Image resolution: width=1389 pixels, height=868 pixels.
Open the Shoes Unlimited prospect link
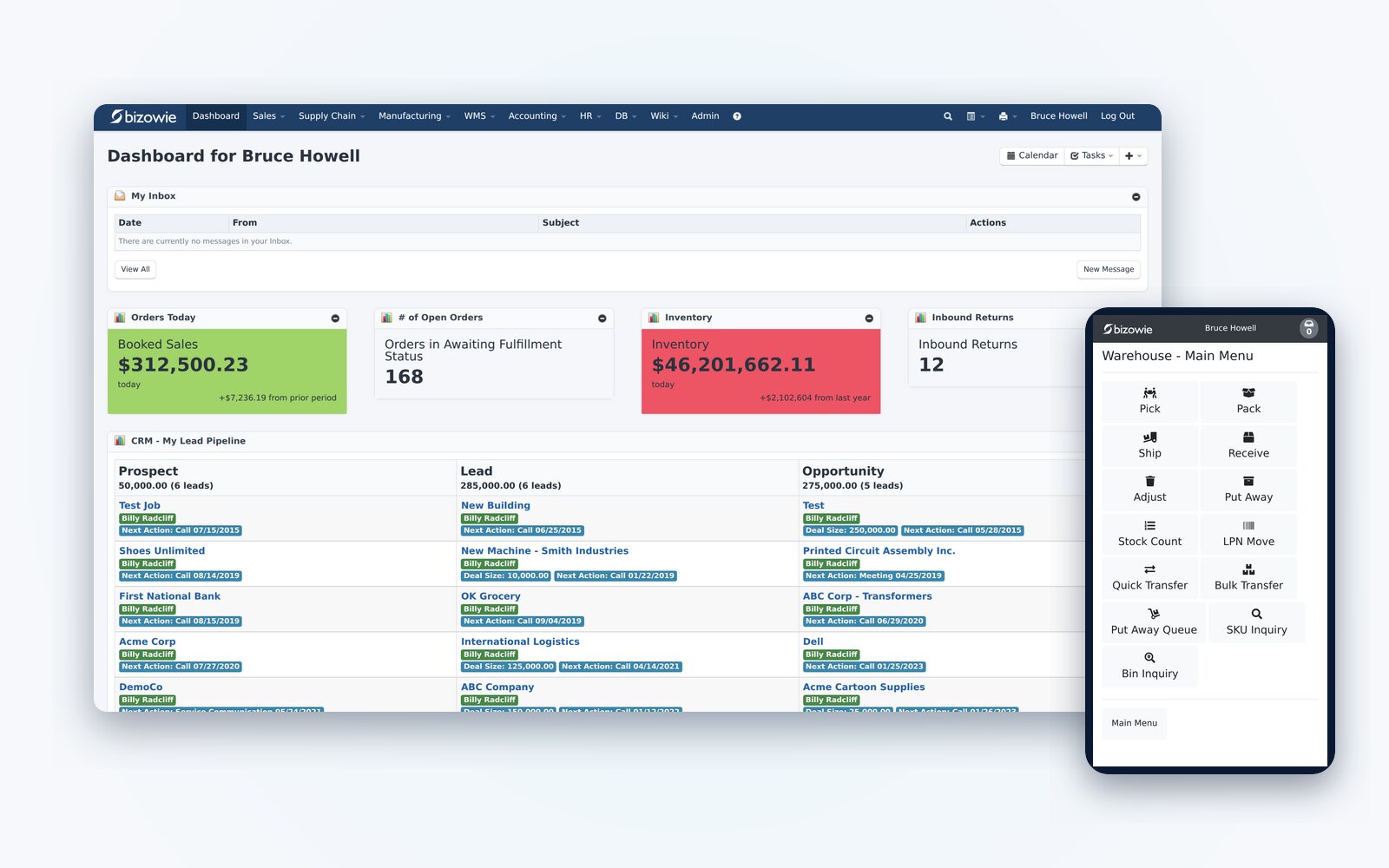[x=162, y=551]
